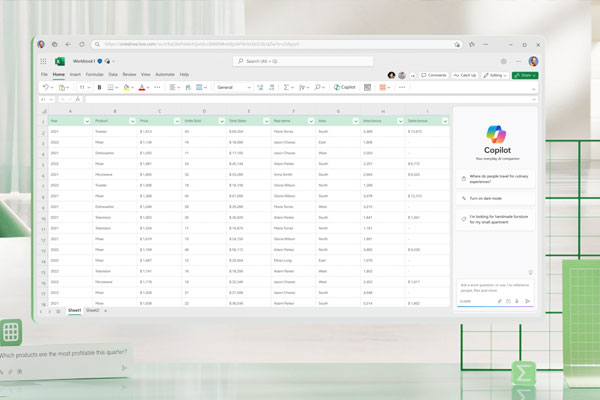Switch to the Insert tab
Image resolution: width=600 pixels, height=400 pixels.
click(75, 74)
